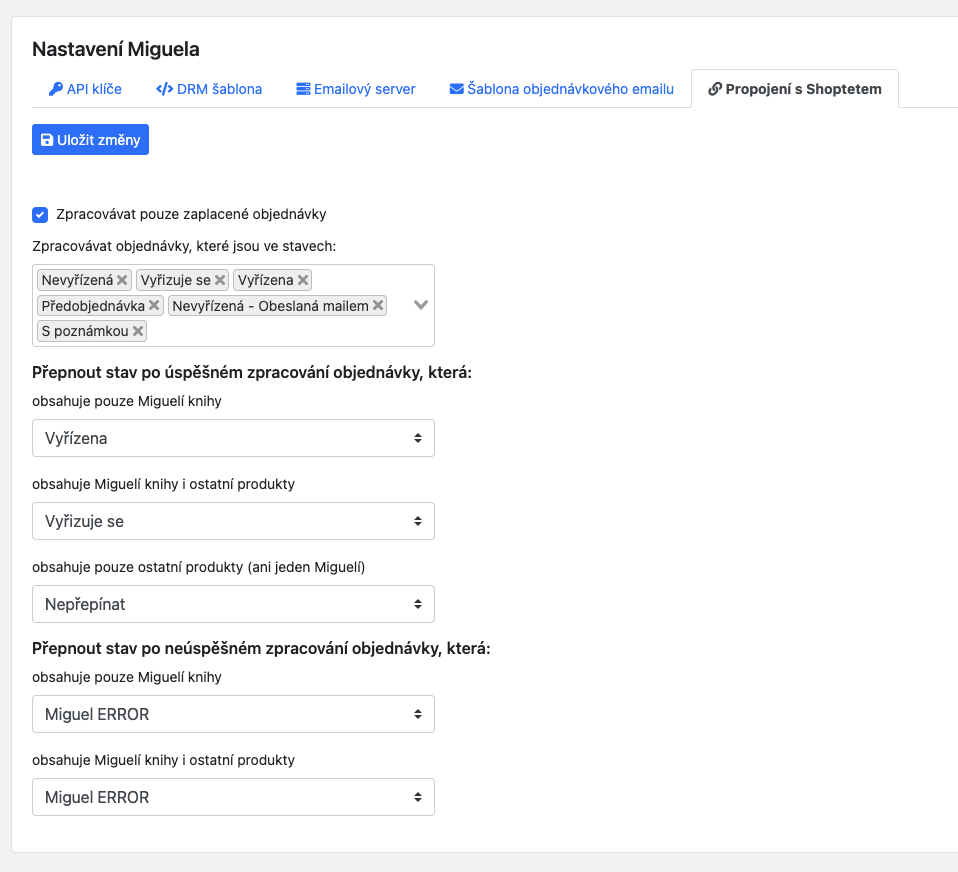Screen dimensions: 958x872
Task: Remove the Vyřízena tag
Action: pyautogui.click(x=302, y=280)
